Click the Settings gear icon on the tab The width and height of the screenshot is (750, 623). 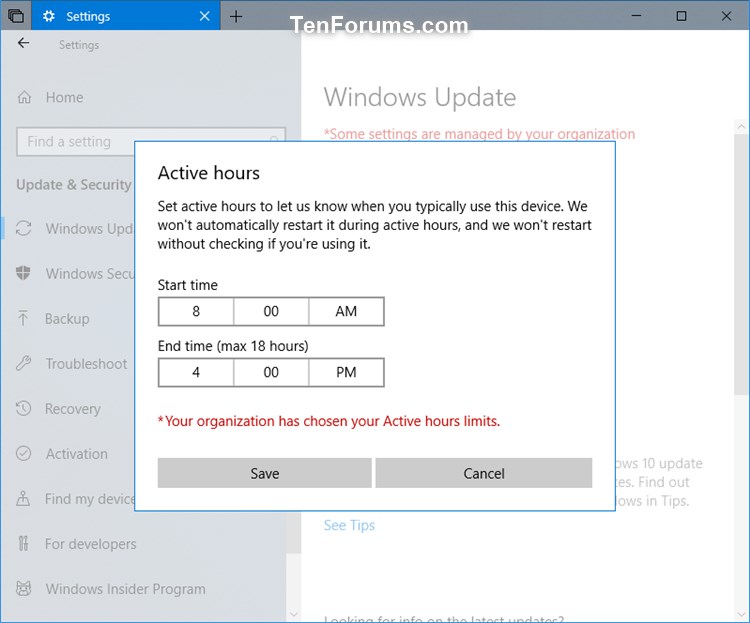click(48, 16)
